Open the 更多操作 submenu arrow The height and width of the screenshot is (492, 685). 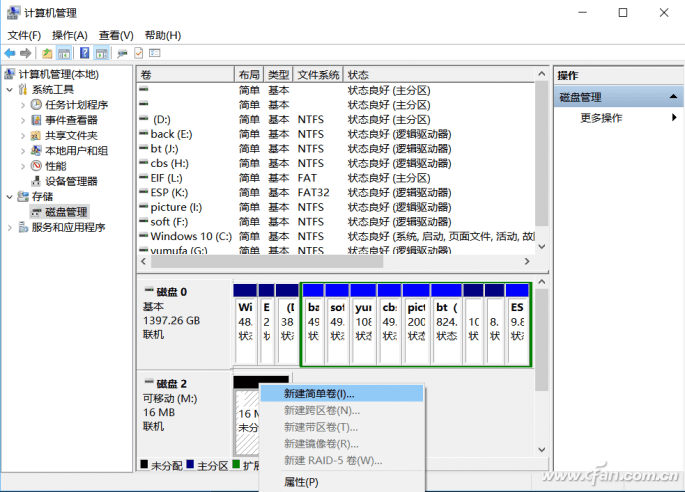(674, 117)
